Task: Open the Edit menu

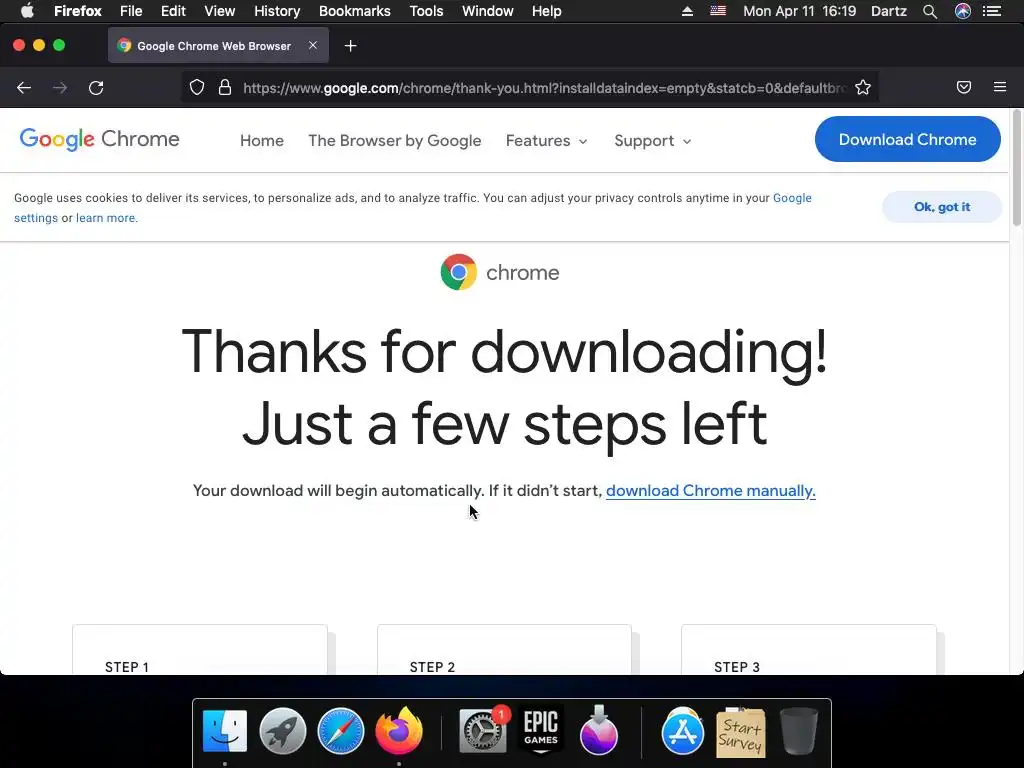Action: point(173,11)
